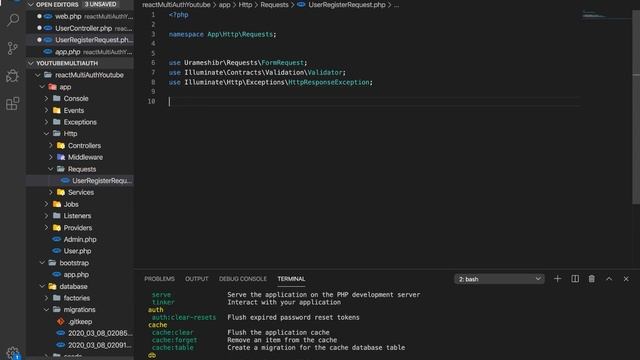Image resolution: width=640 pixels, height=360 pixels.
Task: Expand the Middleware folder
Action: tap(51, 157)
